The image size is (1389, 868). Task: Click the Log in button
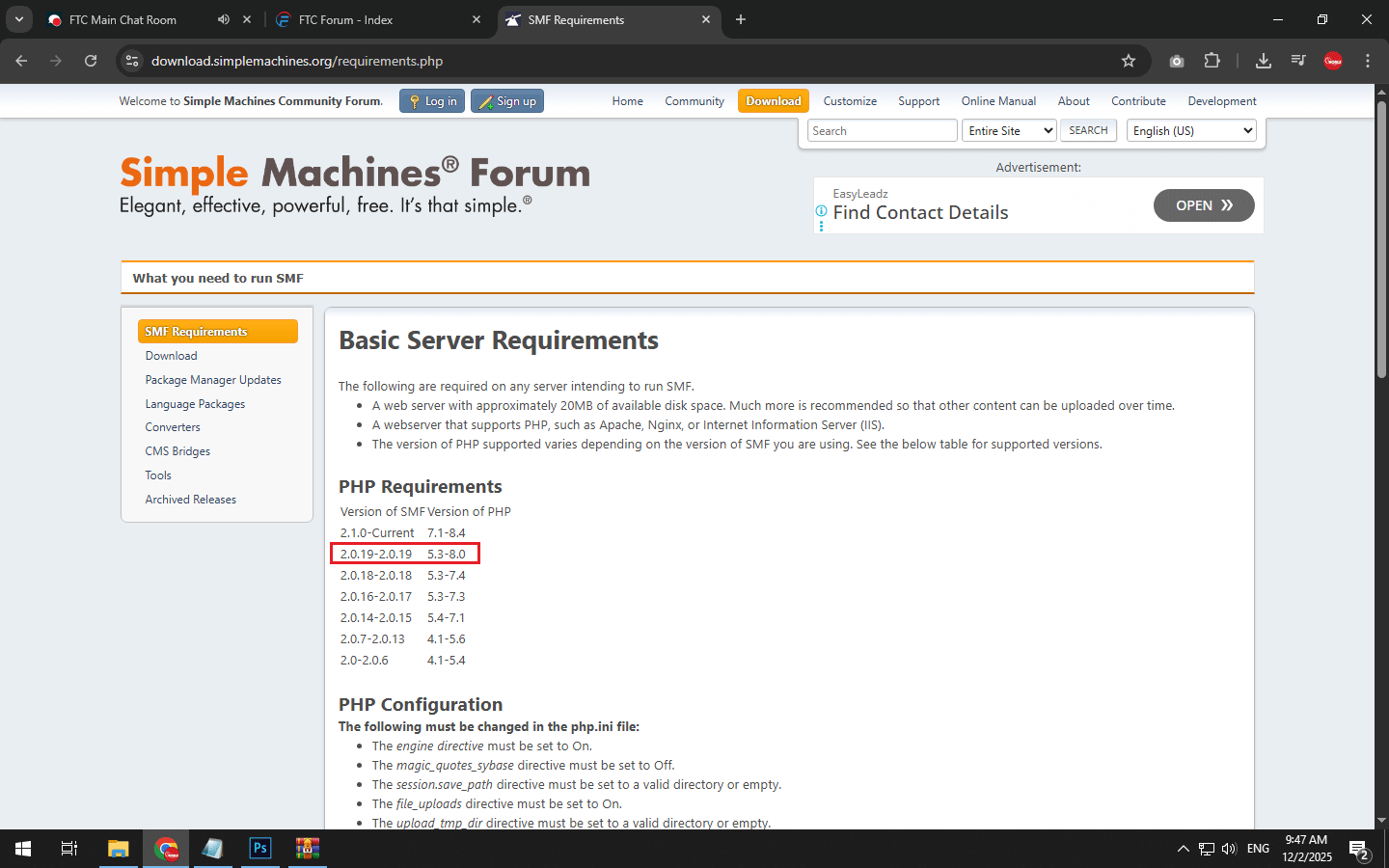tap(432, 101)
